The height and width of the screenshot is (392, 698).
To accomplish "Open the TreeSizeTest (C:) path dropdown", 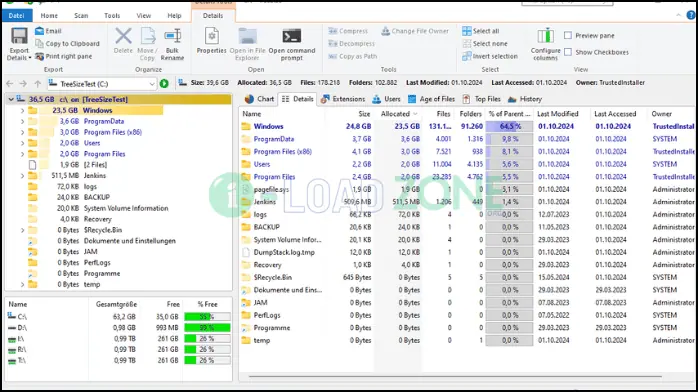I will point(152,84).
